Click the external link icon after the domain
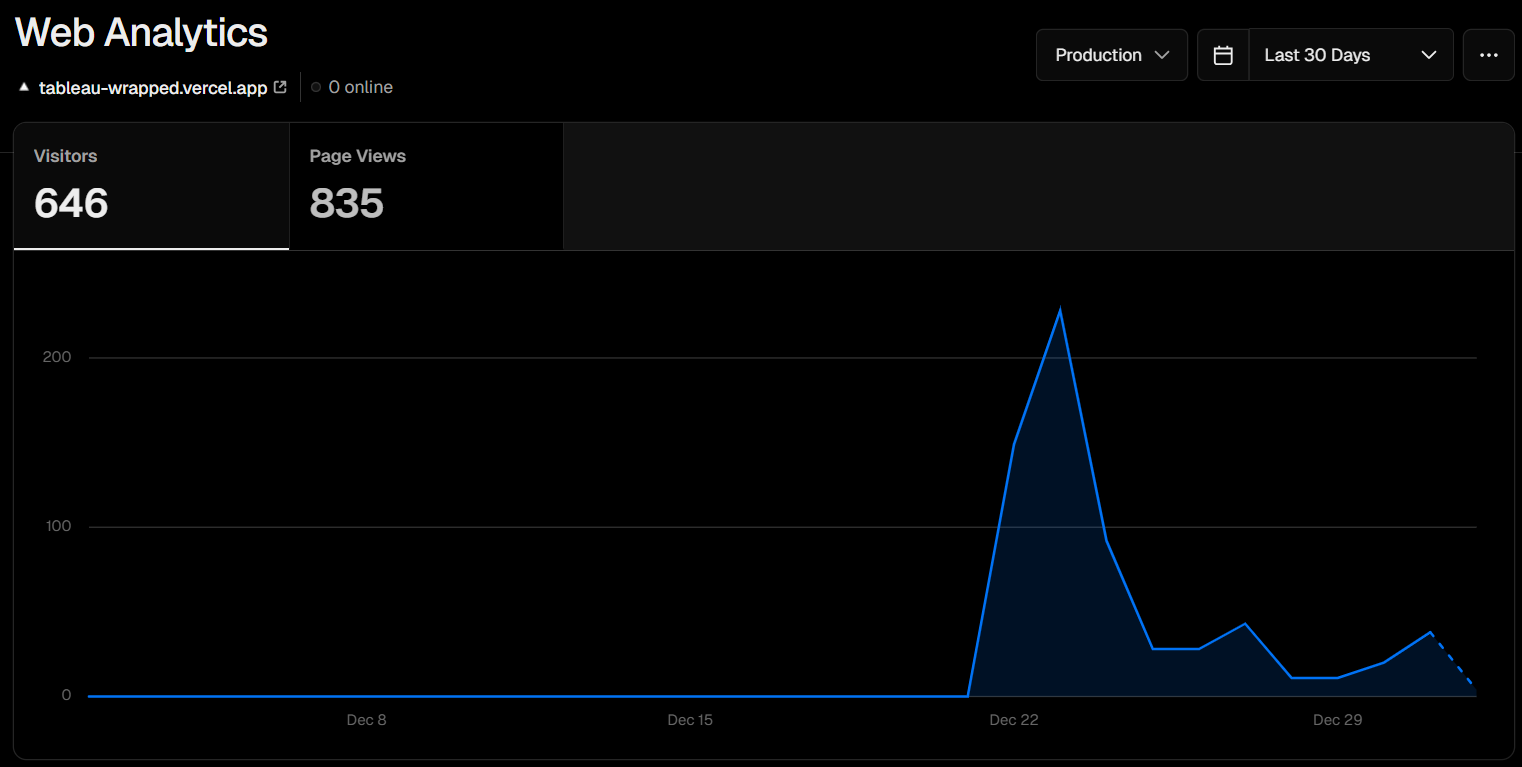The height and width of the screenshot is (767, 1522). (x=280, y=87)
